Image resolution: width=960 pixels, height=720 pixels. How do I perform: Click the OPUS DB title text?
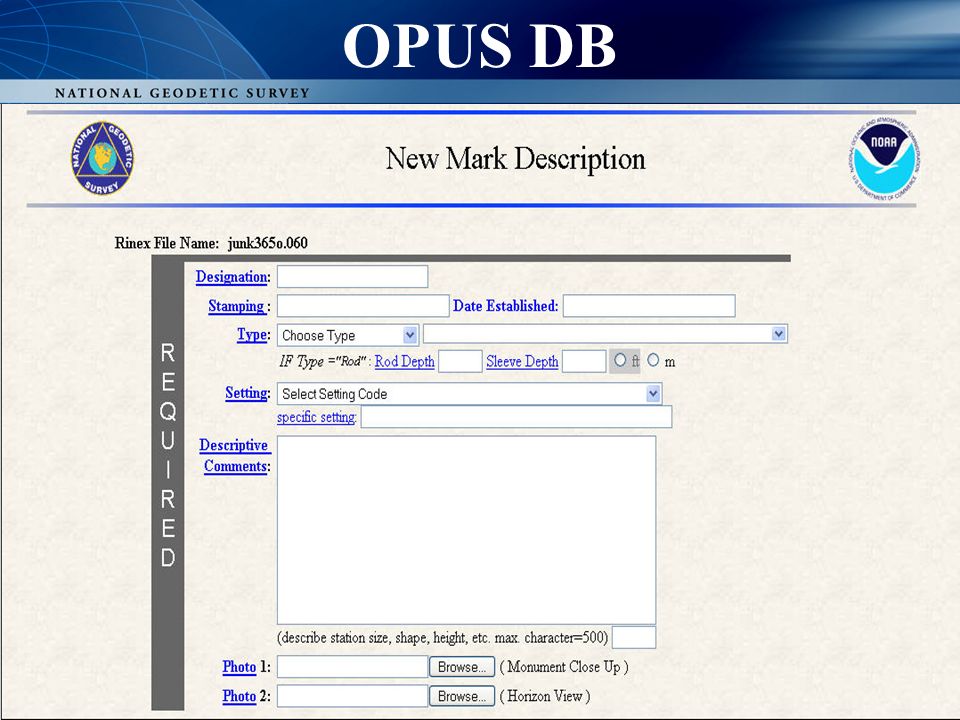click(479, 45)
